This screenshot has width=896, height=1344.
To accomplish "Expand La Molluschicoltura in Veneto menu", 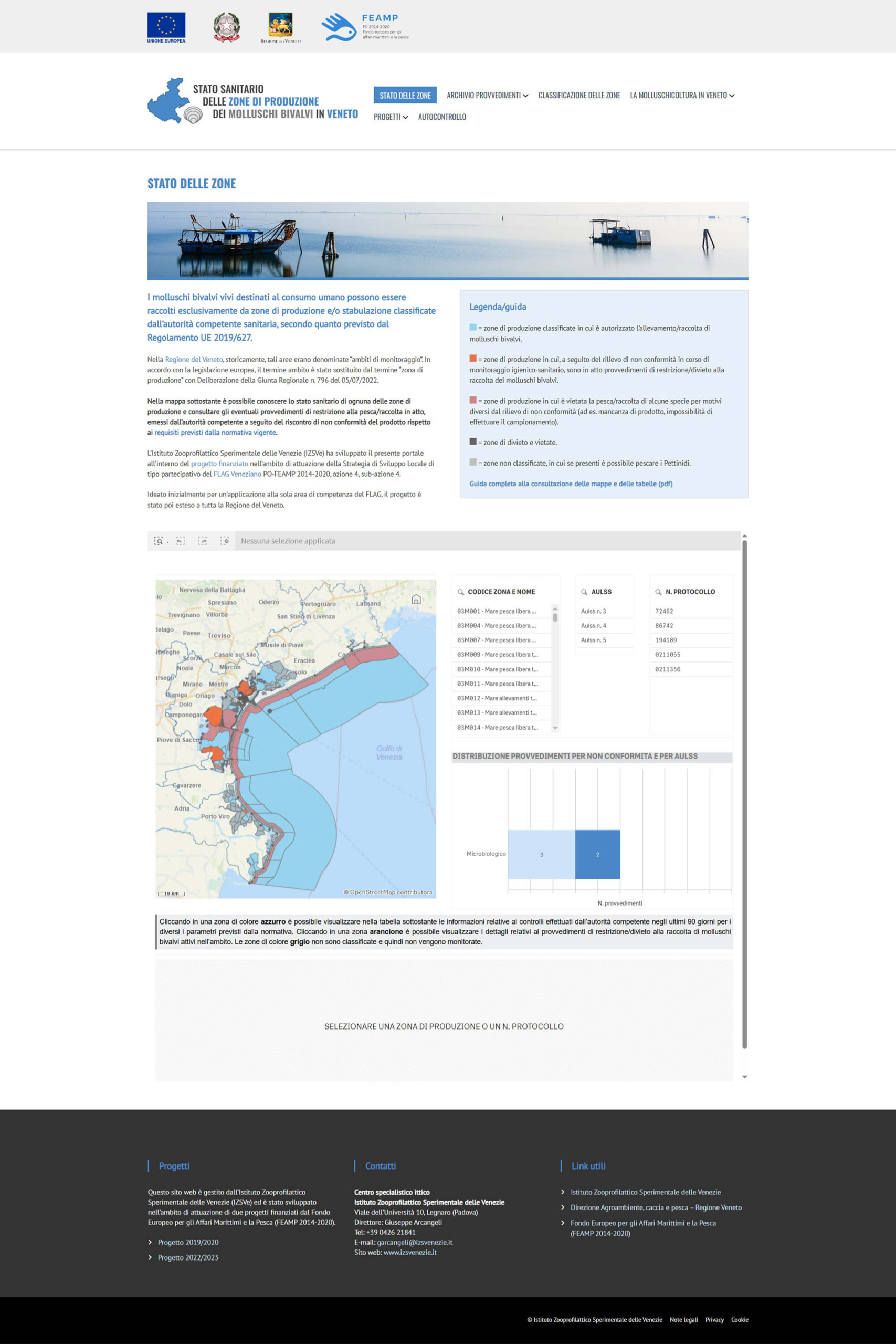I will point(682,96).
